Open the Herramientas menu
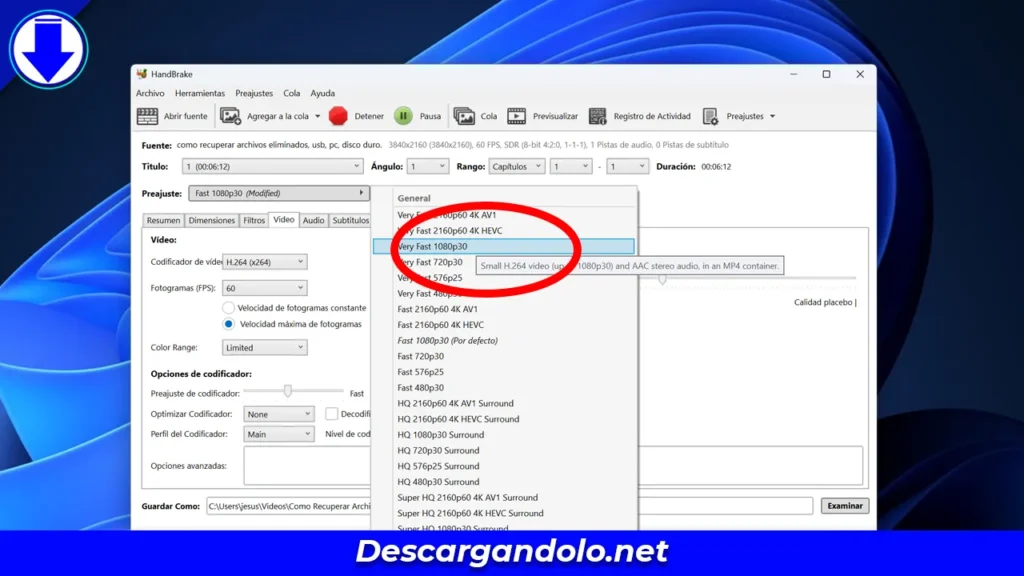1024x576 pixels. click(x=200, y=92)
